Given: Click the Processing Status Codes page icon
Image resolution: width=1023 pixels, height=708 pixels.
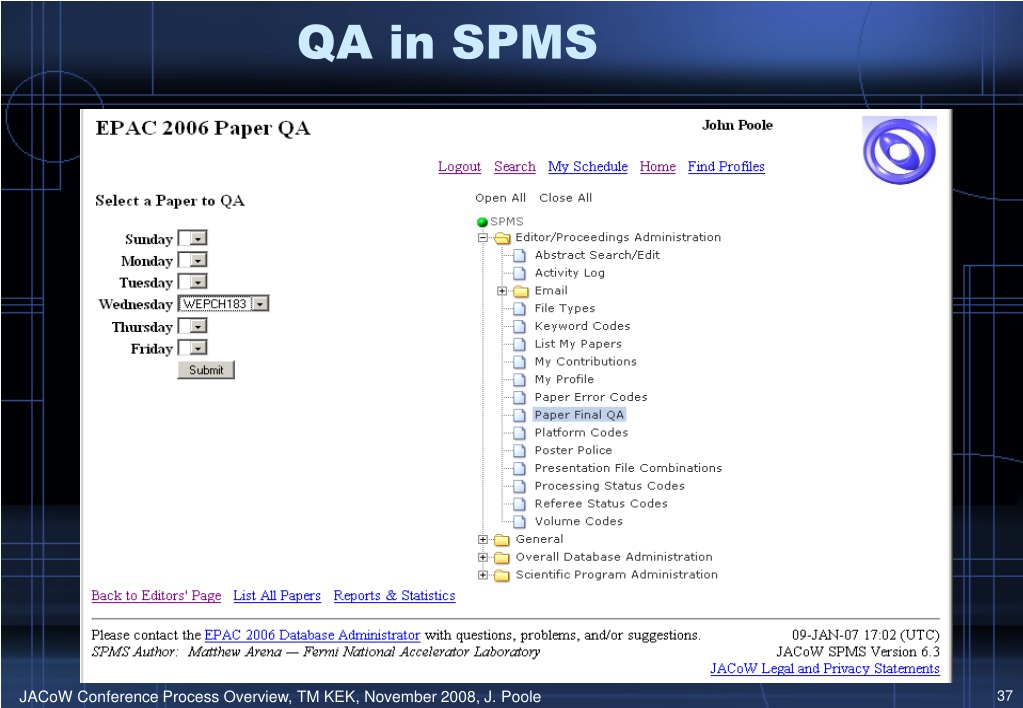Looking at the screenshot, I should click(519, 486).
